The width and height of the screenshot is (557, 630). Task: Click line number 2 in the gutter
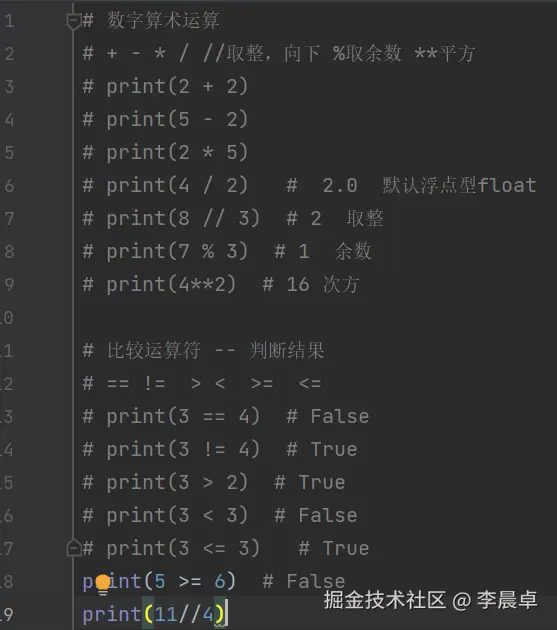[x=9, y=54]
